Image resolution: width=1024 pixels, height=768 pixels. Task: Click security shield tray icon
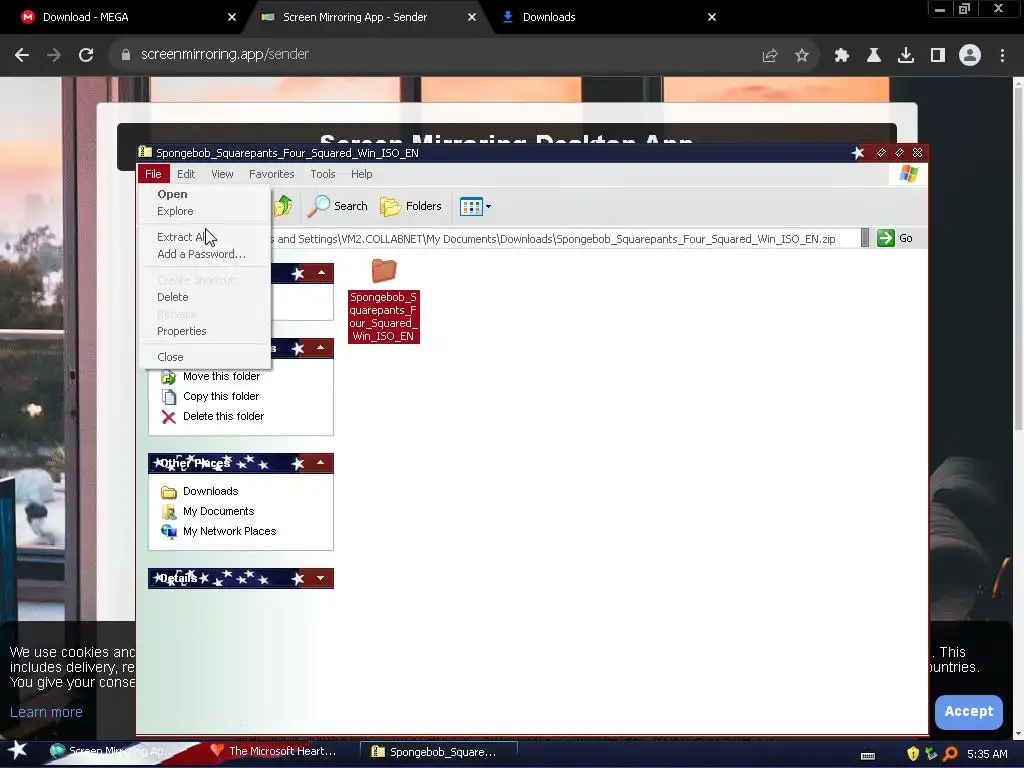(912, 754)
